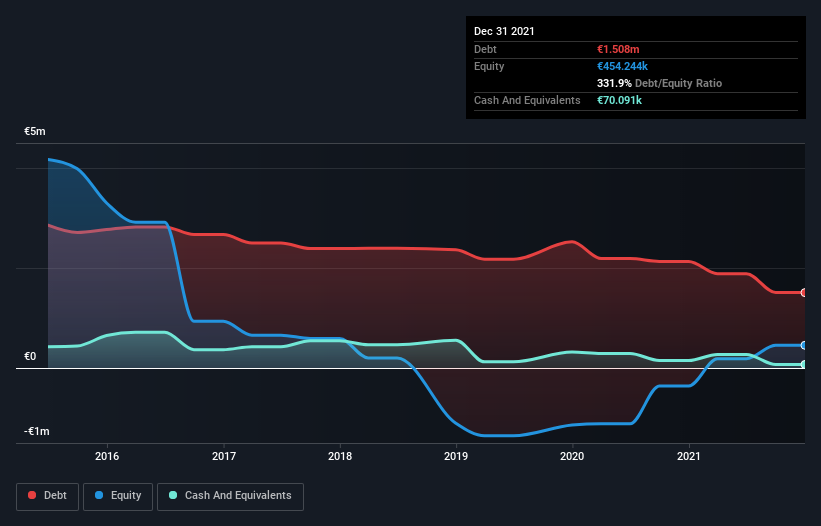
Task: Click the 2017 x-axis label
Action: (224, 456)
